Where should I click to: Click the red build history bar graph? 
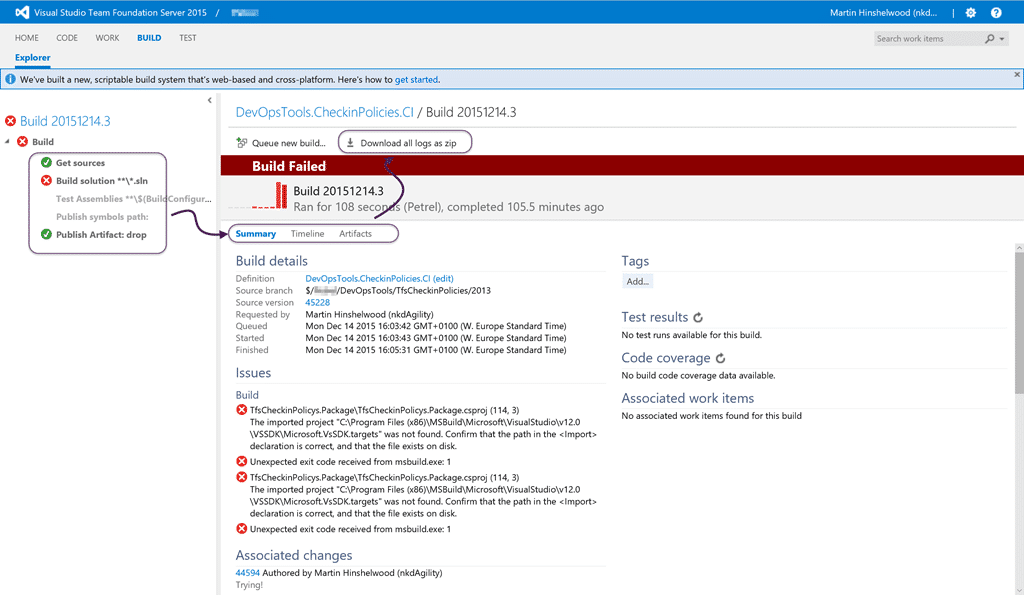coord(281,195)
